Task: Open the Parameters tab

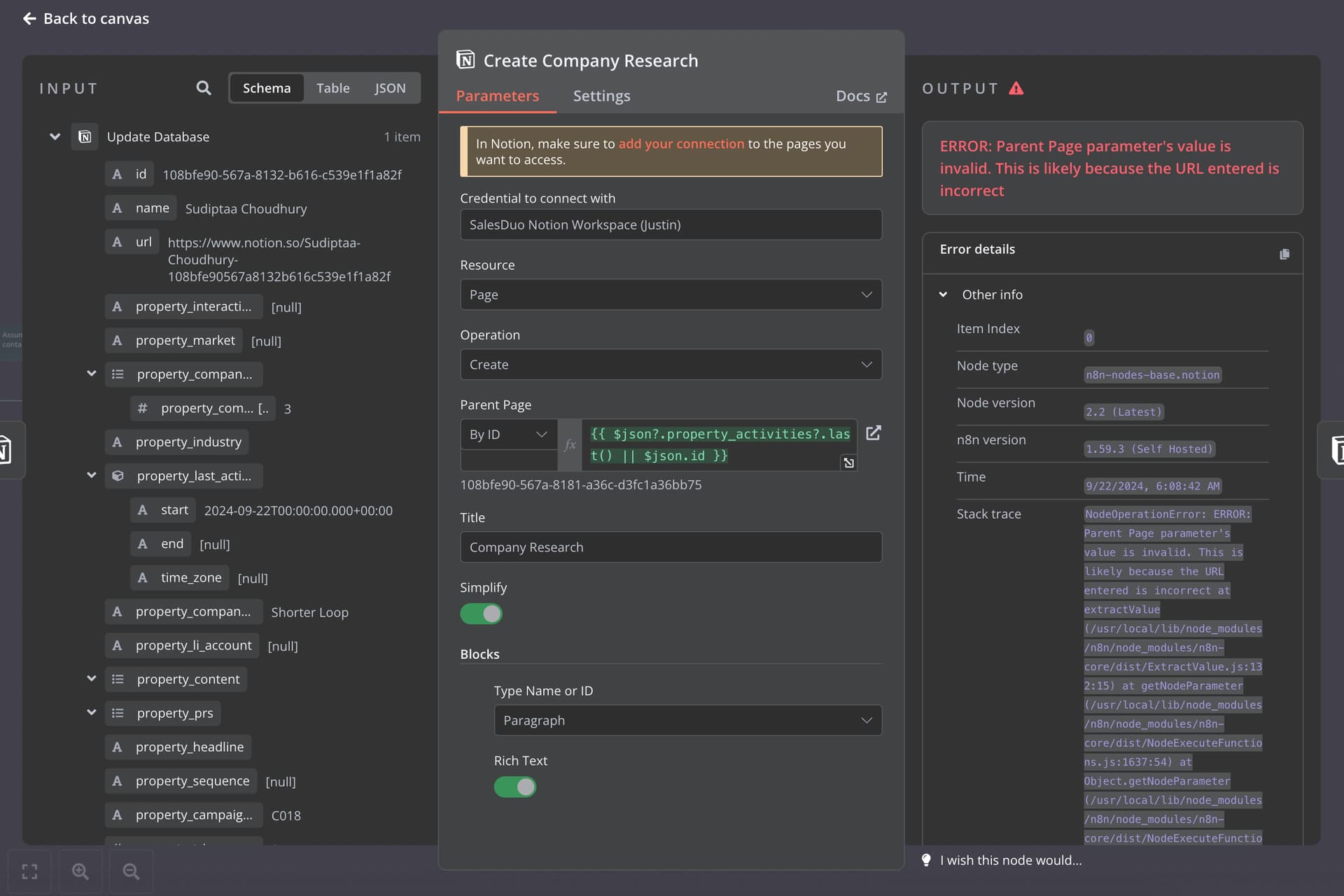Action: [497, 96]
